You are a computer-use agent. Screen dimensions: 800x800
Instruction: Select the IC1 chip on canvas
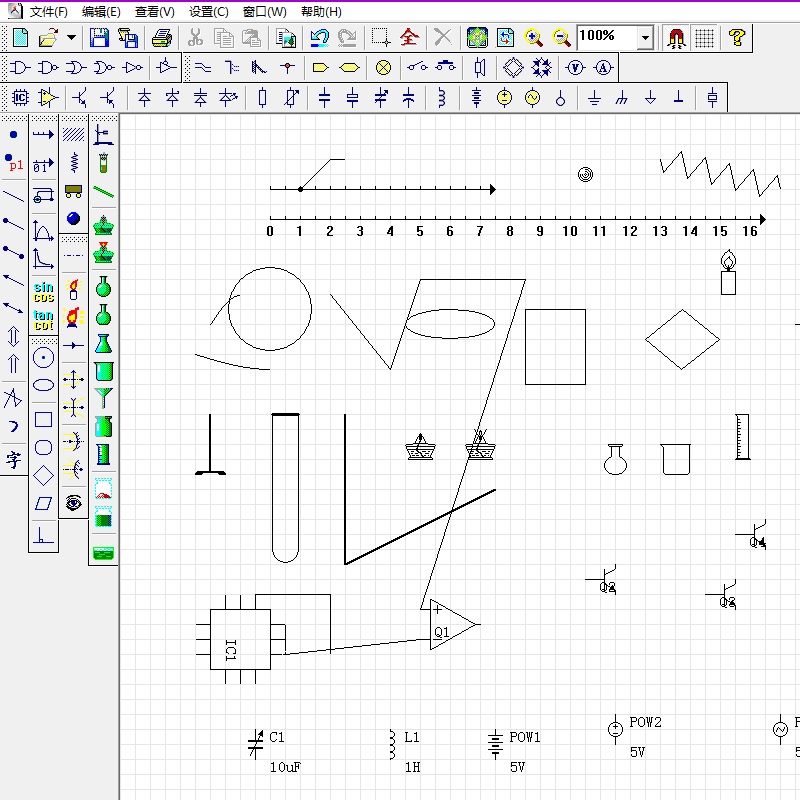tap(240, 639)
